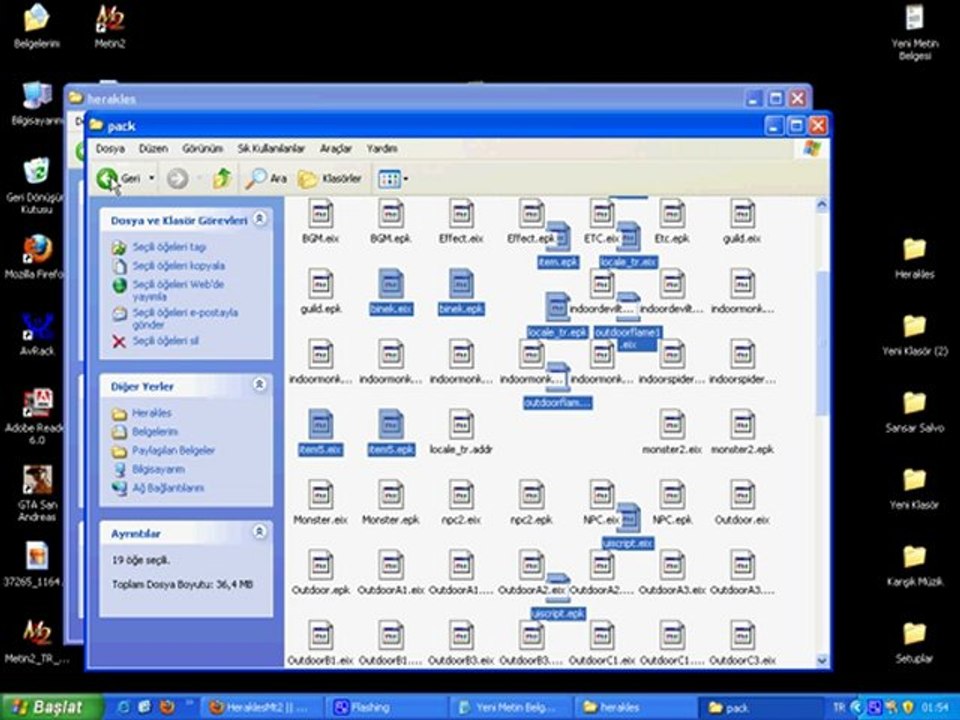The image size is (960, 720).
Task: Open Mozilla Firefox desktop shortcut
Action: tap(37, 250)
